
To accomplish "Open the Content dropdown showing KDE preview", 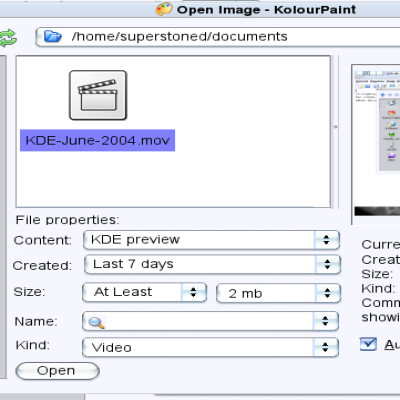I will click(x=212, y=240).
